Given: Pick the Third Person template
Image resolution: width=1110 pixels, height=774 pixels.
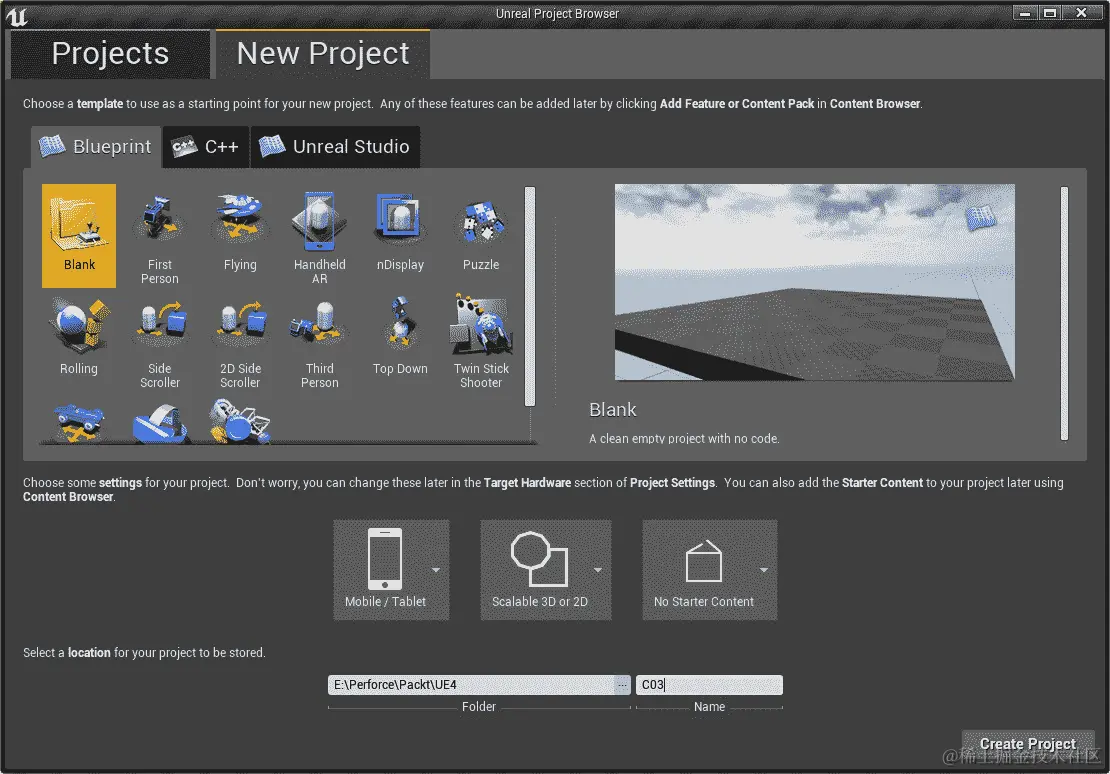Looking at the screenshot, I should (x=319, y=341).
